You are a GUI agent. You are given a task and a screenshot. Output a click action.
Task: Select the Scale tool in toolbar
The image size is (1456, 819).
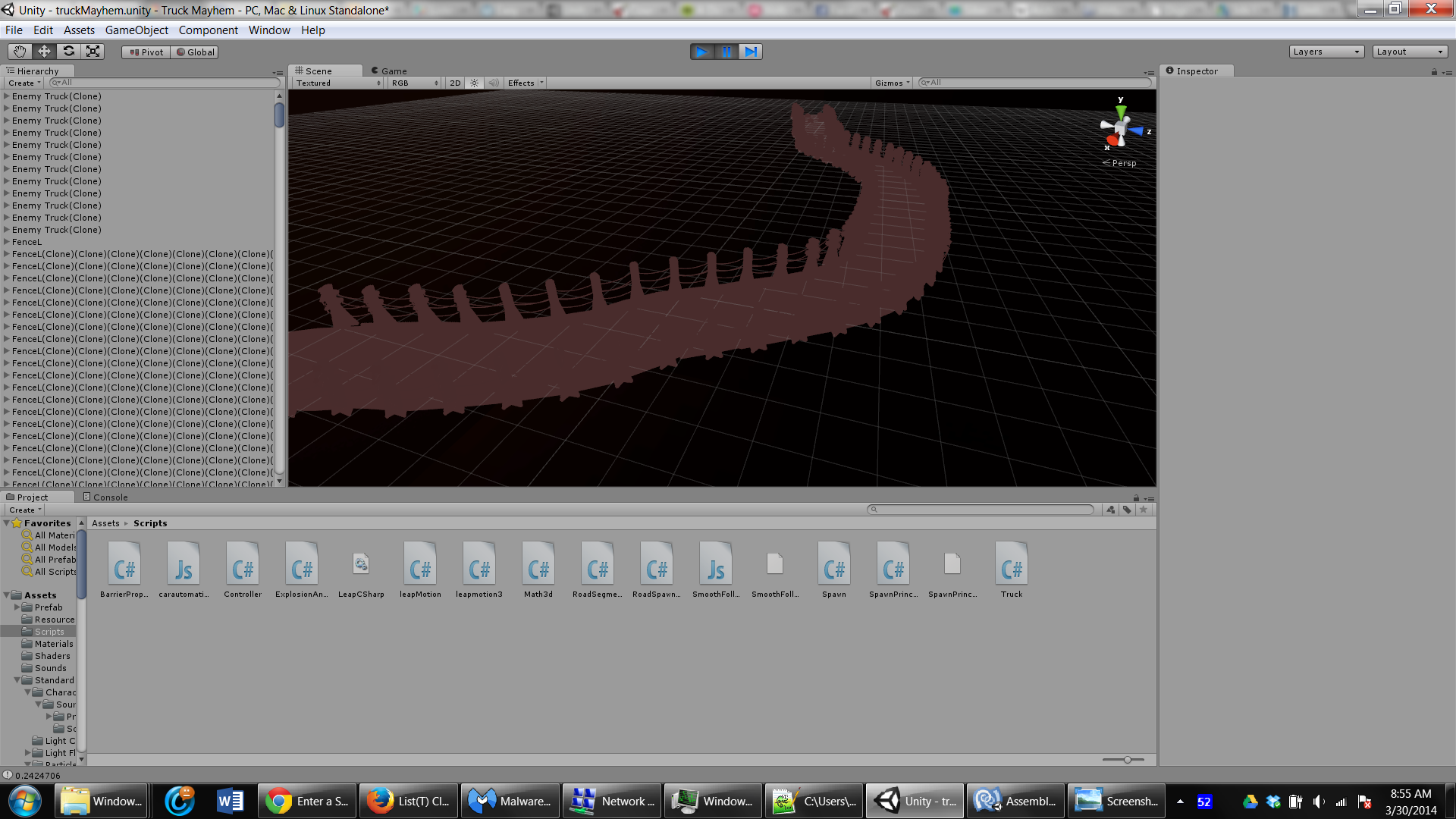pyautogui.click(x=93, y=52)
